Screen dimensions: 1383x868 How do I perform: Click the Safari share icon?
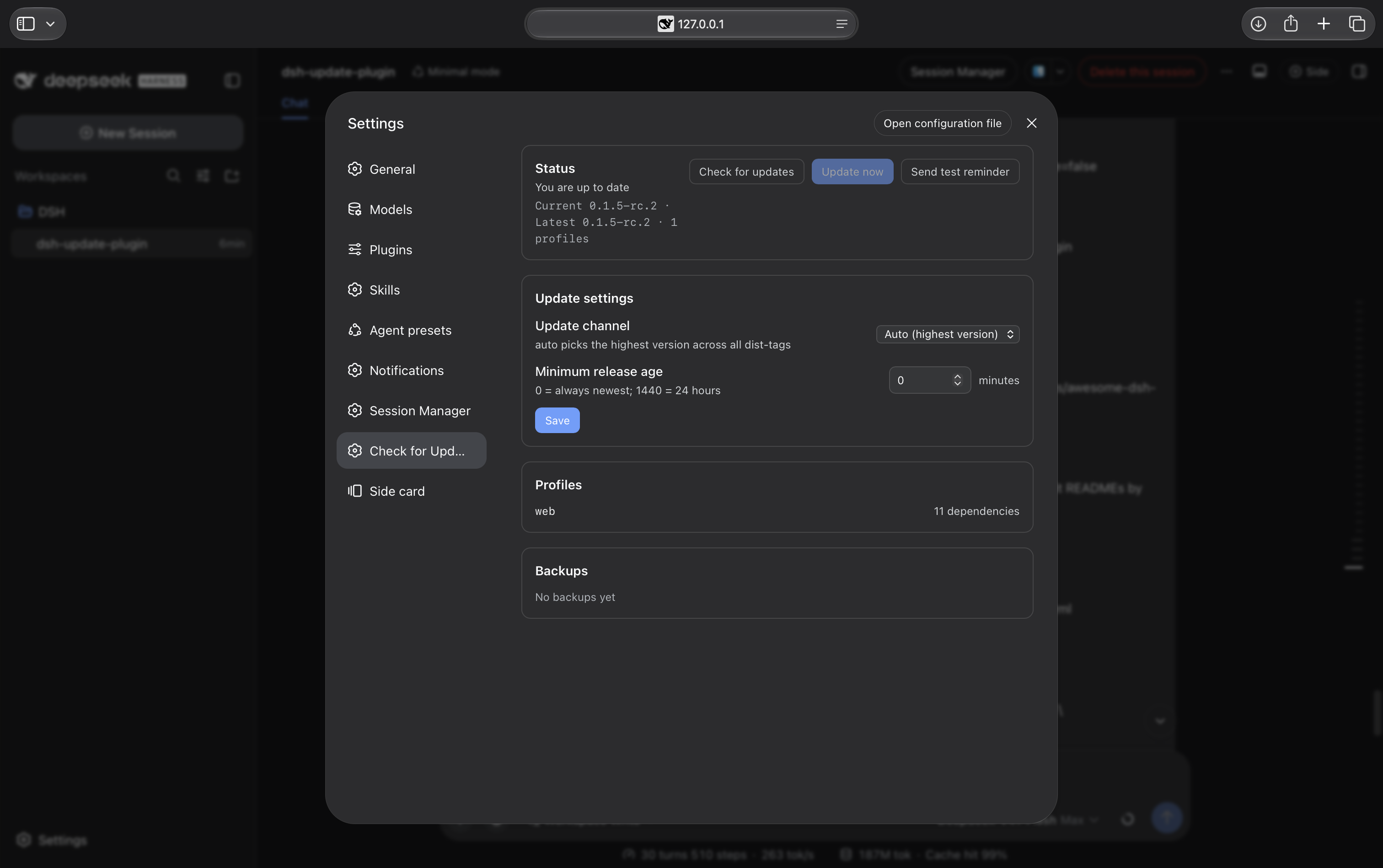1291,23
